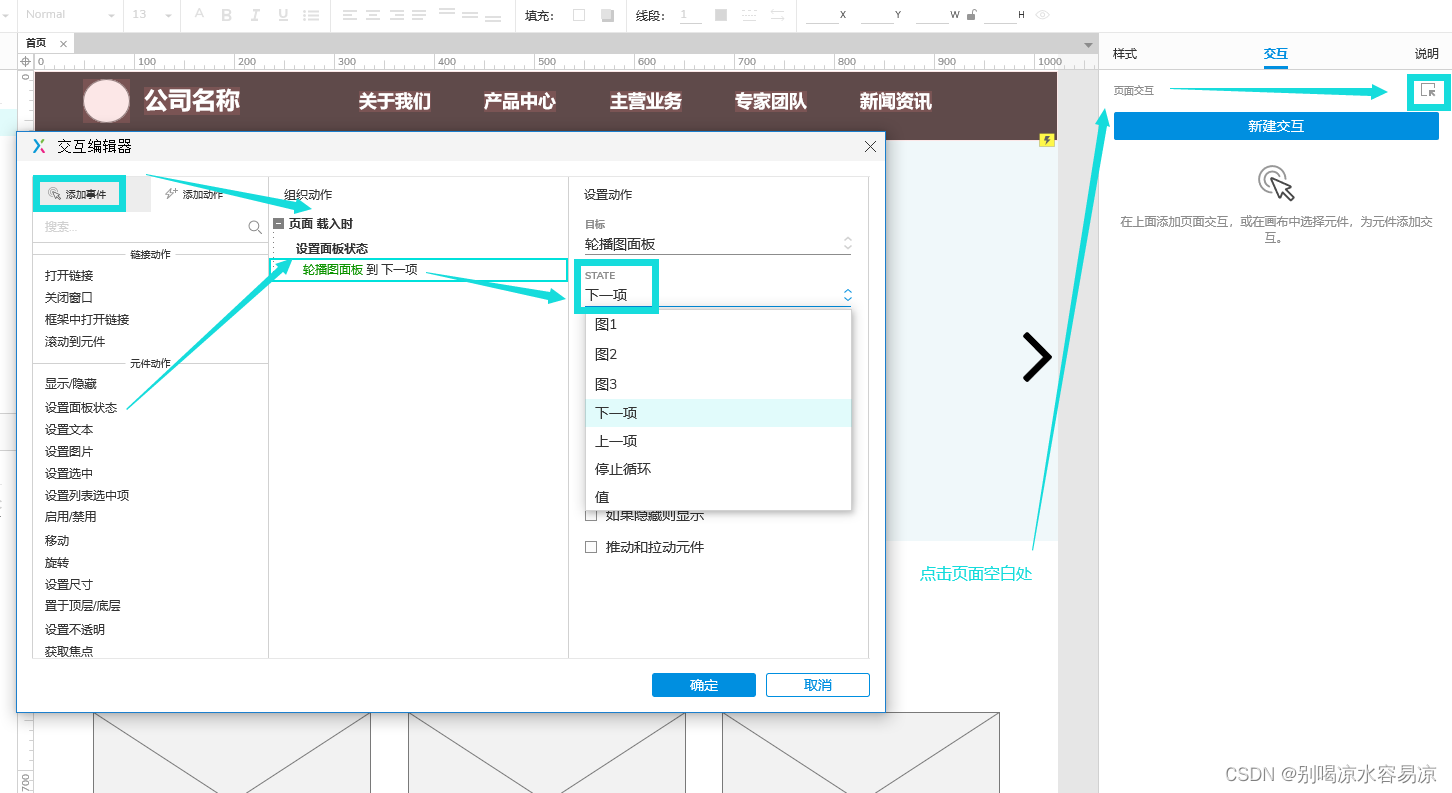The height and width of the screenshot is (793, 1452).
Task: Close the 首页 page tab
Action: pos(63,43)
